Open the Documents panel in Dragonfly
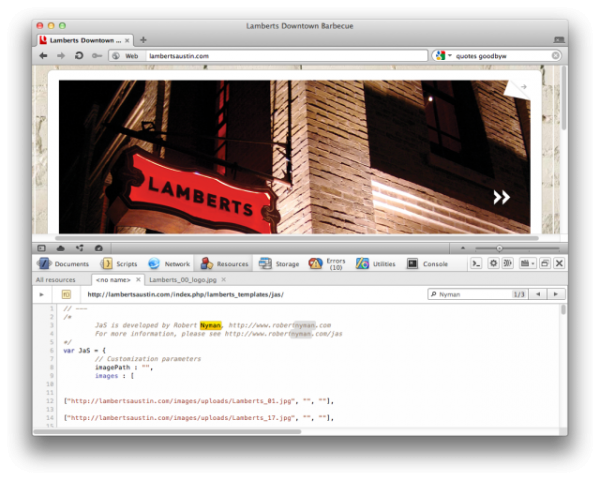Viewport: 600px width, 480px height. pos(63,264)
